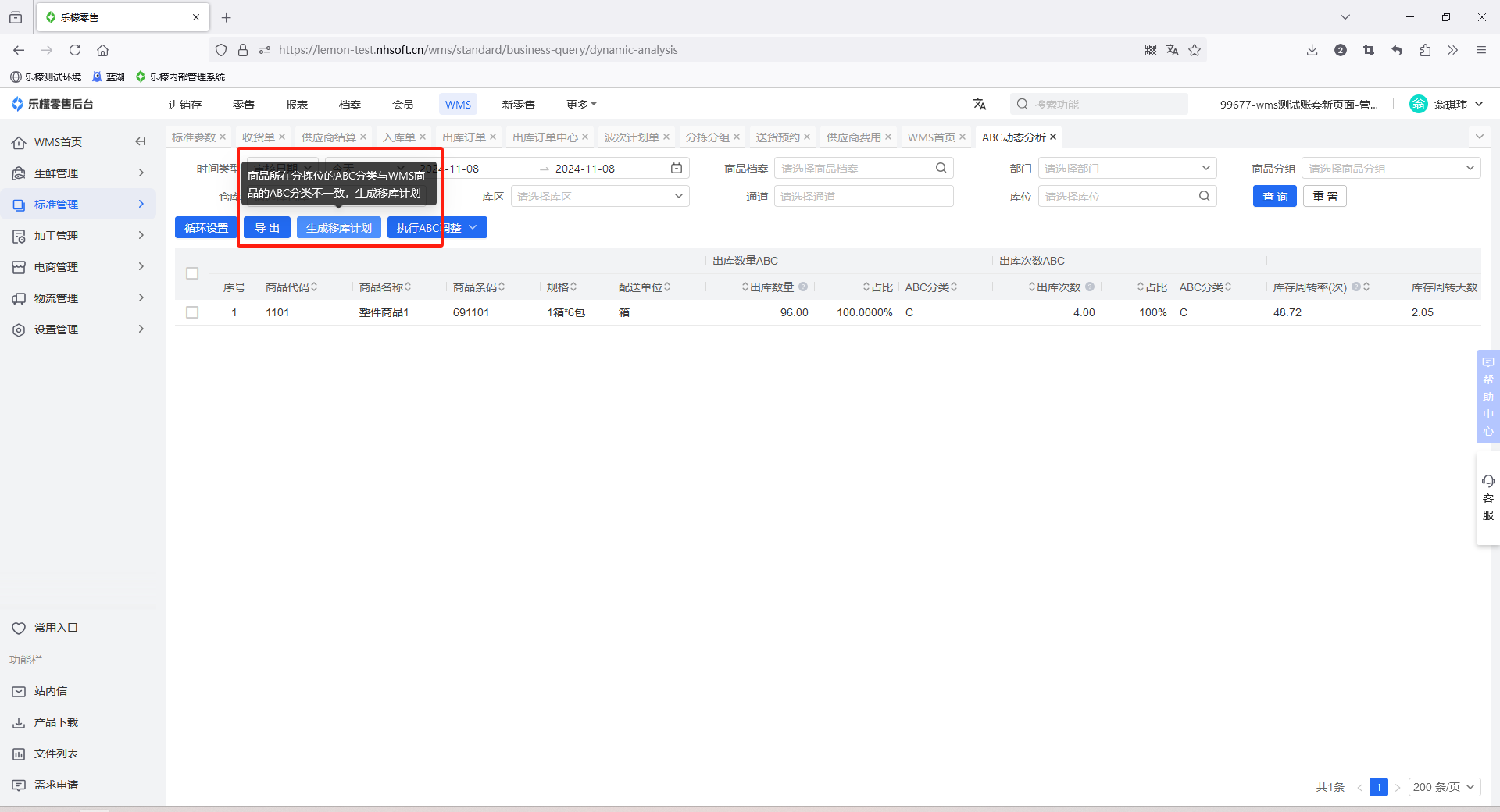
Task: Expand the 生鲜管理 sidebar menu
Action: click(x=78, y=173)
